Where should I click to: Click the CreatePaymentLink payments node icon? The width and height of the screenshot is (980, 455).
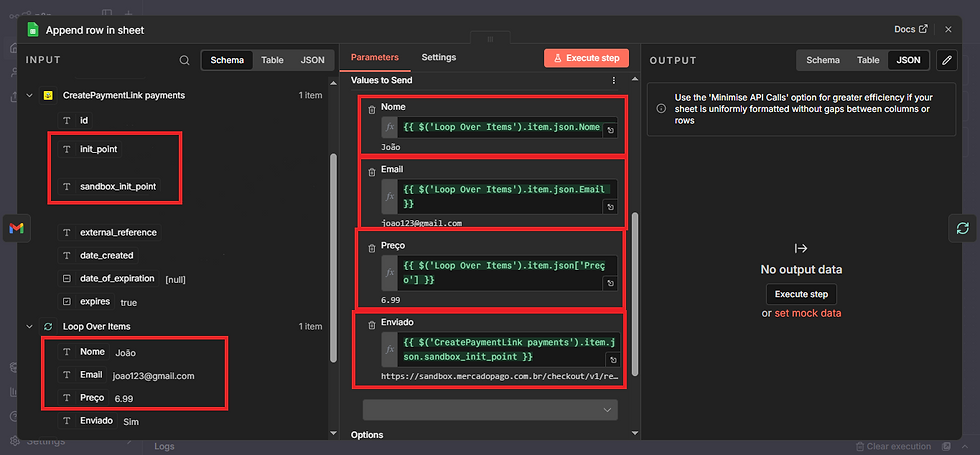pos(48,96)
